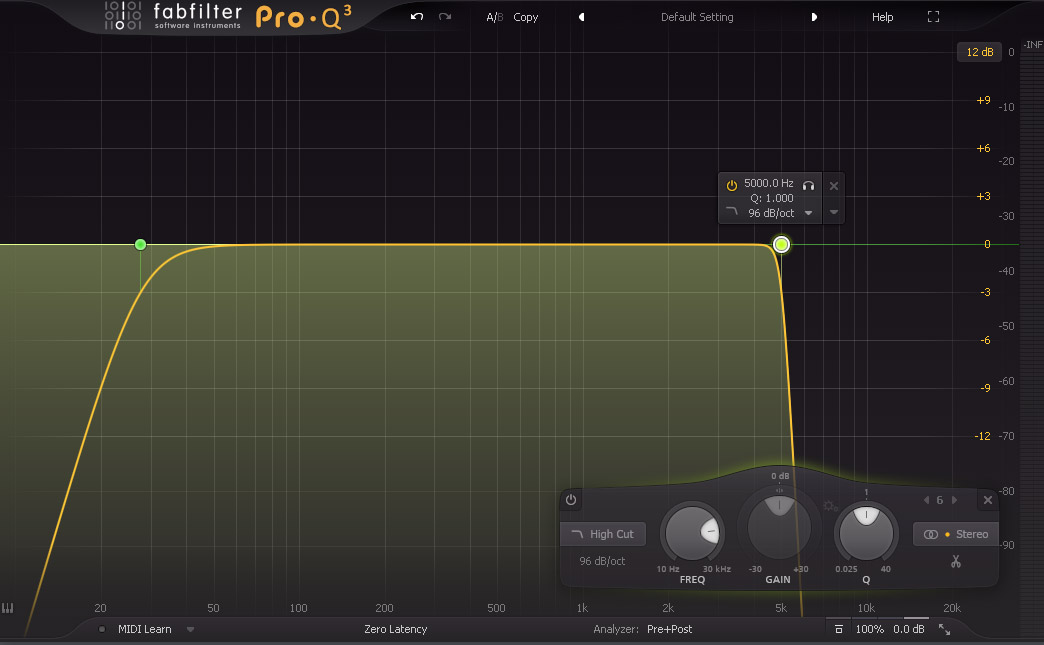Click the resize interface arrows icon

[x=944, y=629]
